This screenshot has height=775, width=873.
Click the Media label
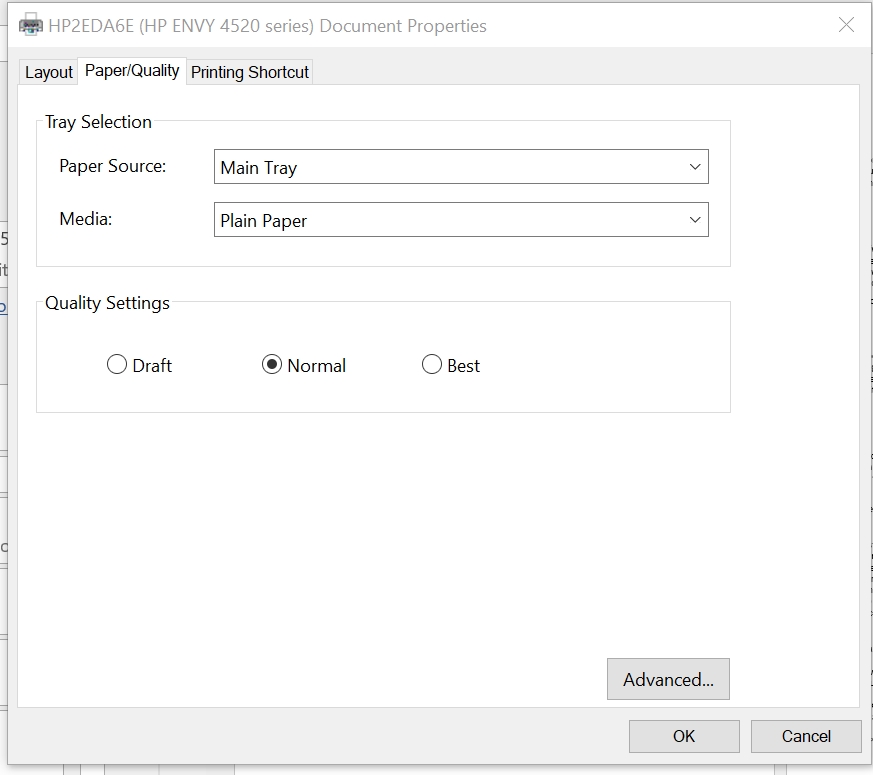85,219
